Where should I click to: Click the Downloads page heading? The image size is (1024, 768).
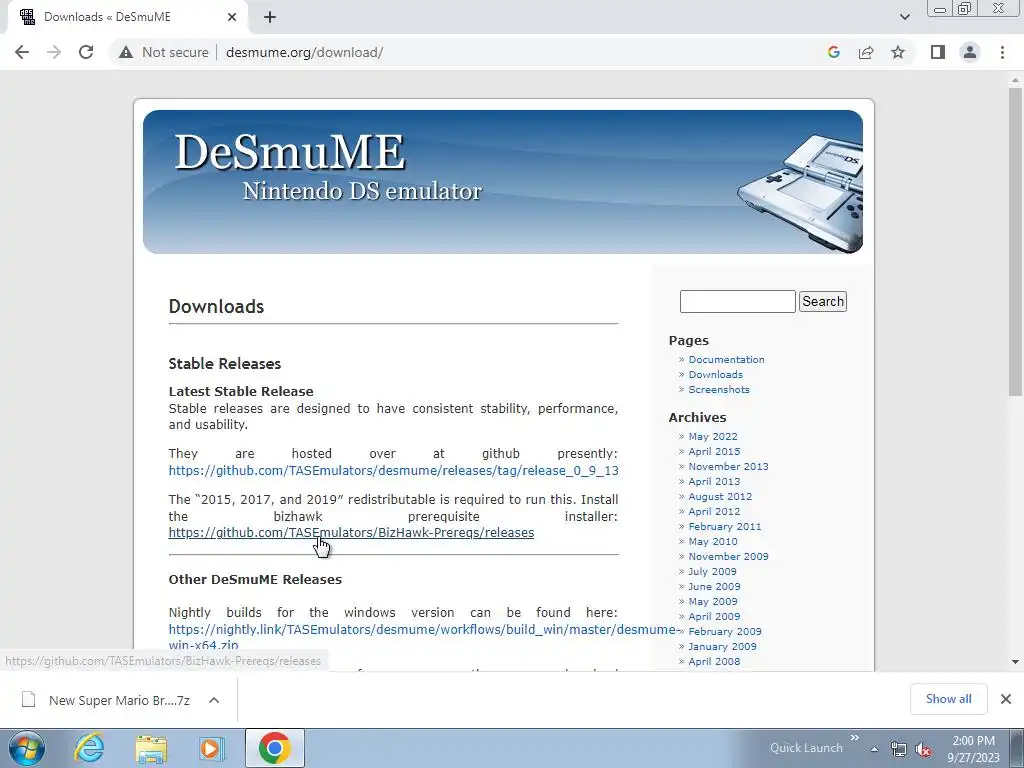tap(216, 307)
